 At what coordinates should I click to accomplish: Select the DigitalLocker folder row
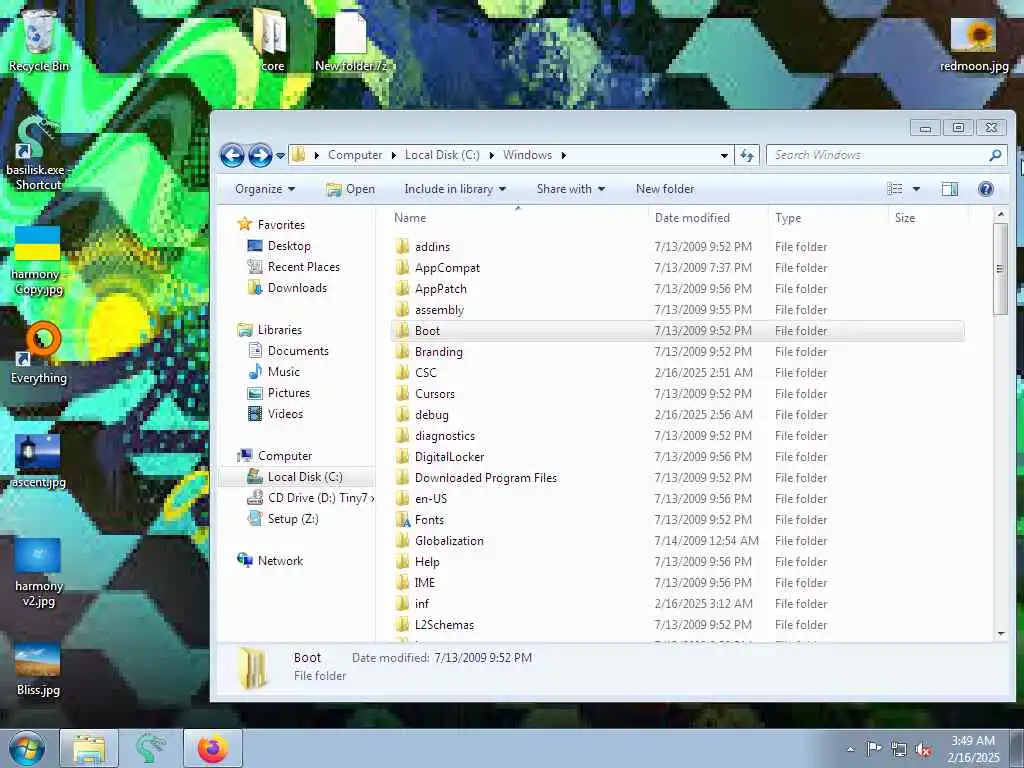coord(678,456)
